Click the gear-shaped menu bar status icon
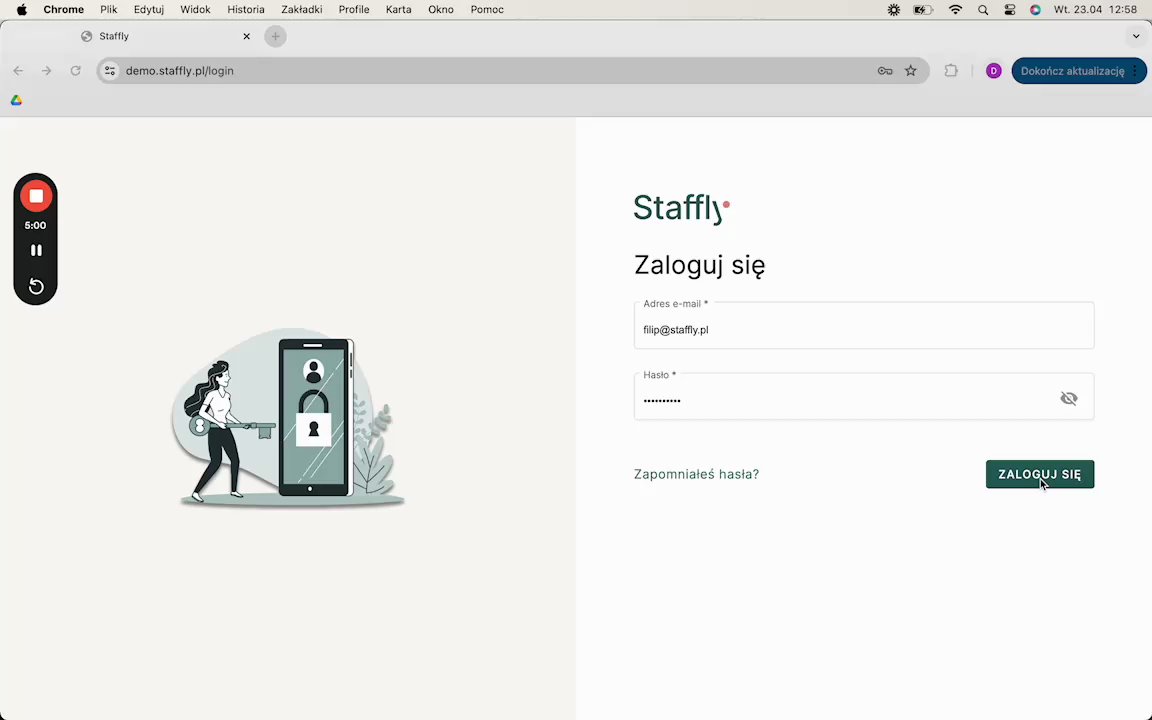The image size is (1152, 720). click(893, 10)
